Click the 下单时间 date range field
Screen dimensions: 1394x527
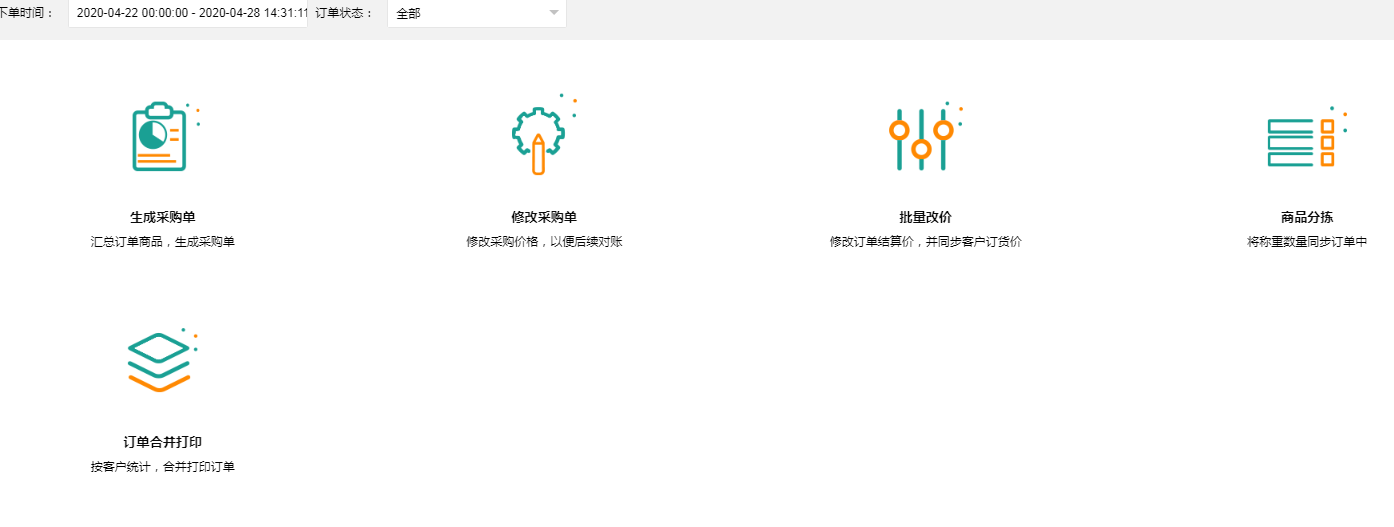(x=188, y=13)
